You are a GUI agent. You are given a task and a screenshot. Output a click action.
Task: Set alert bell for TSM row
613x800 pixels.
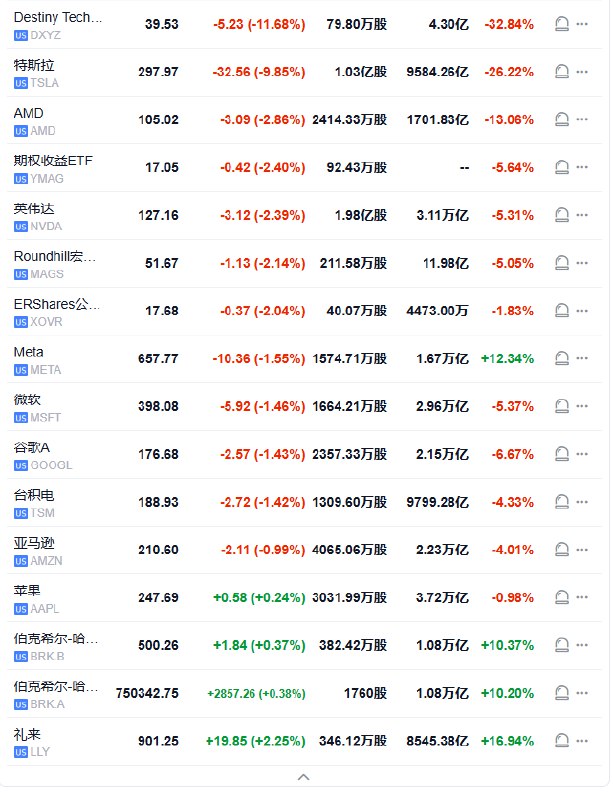point(561,502)
